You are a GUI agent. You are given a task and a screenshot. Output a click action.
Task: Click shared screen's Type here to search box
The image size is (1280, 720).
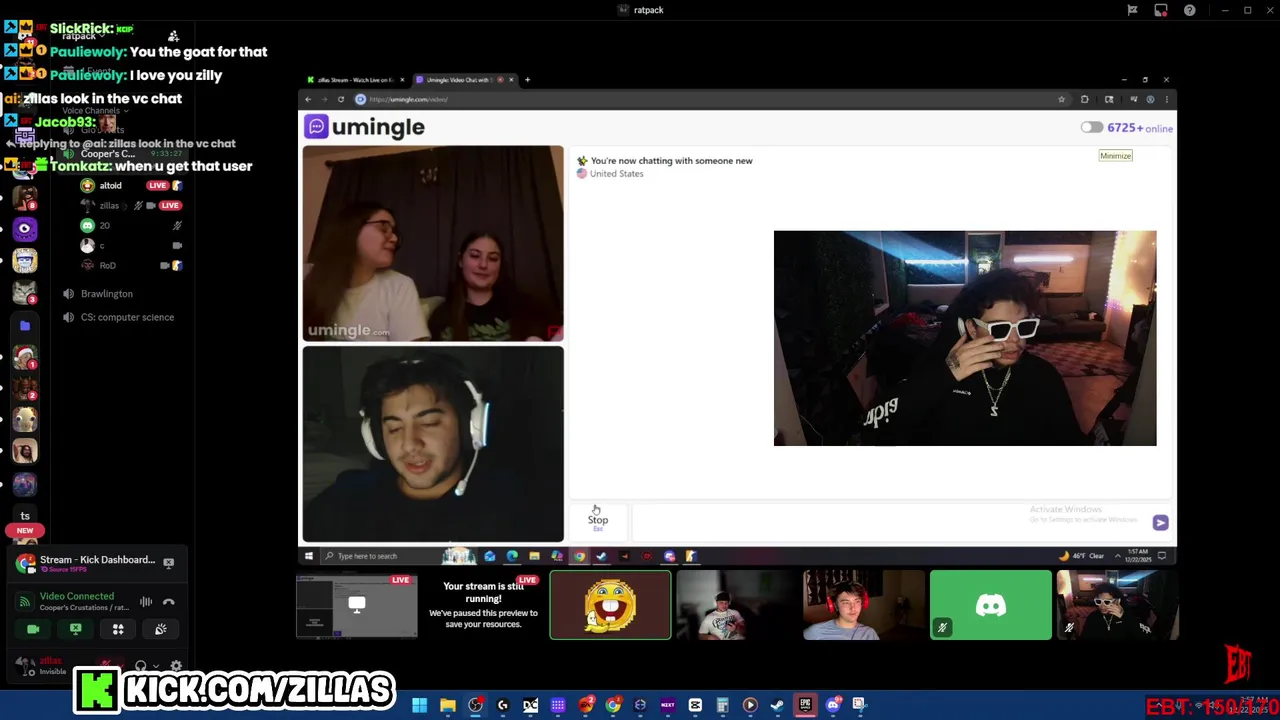point(380,556)
